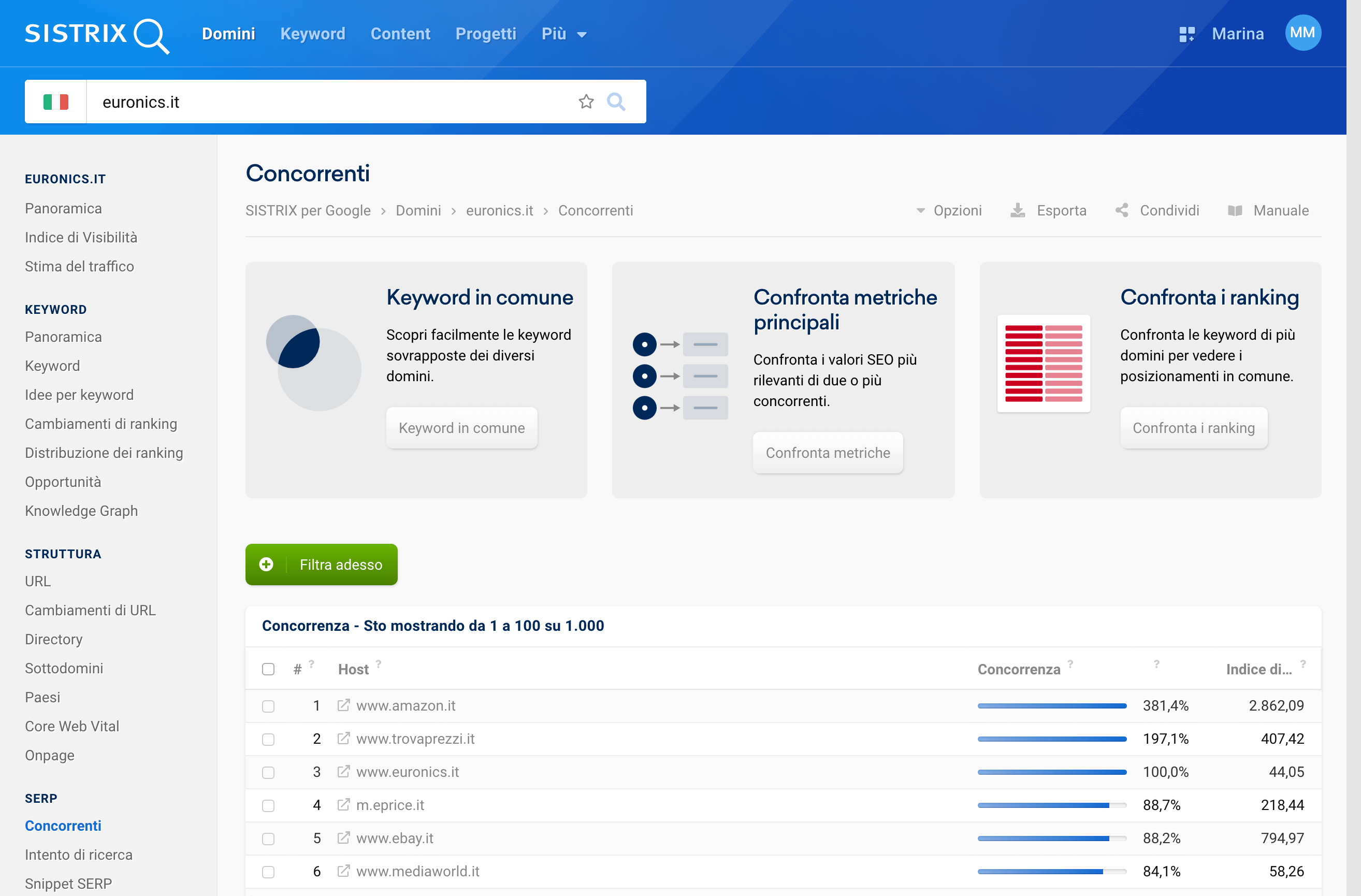Image resolution: width=1361 pixels, height=896 pixels.
Task: Click the search magnifier icon
Action: click(x=616, y=102)
